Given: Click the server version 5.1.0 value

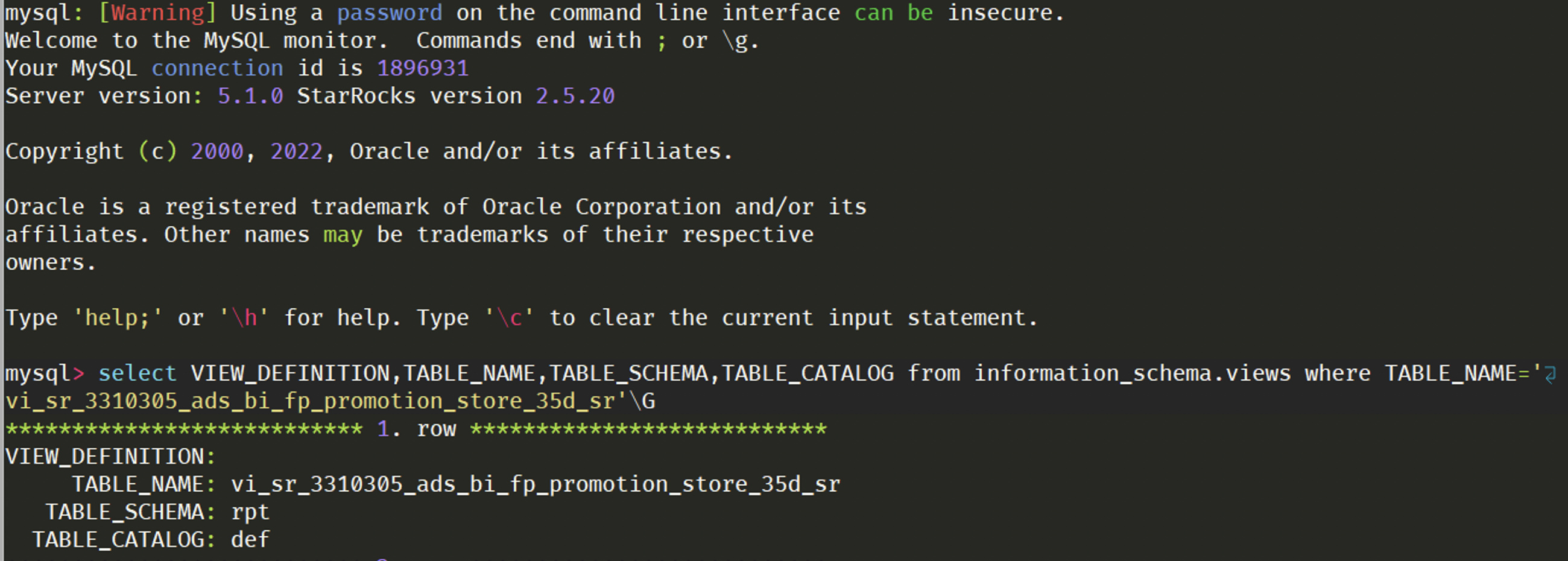Looking at the screenshot, I should [x=250, y=97].
